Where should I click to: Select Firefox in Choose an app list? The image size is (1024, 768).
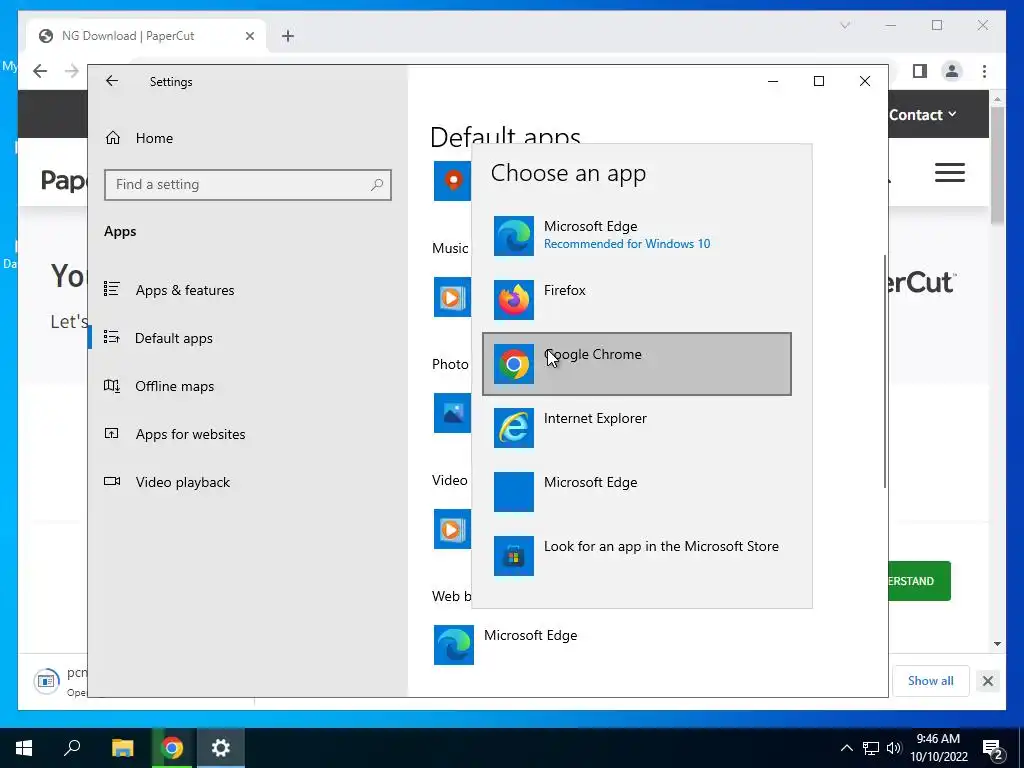(x=637, y=300)
